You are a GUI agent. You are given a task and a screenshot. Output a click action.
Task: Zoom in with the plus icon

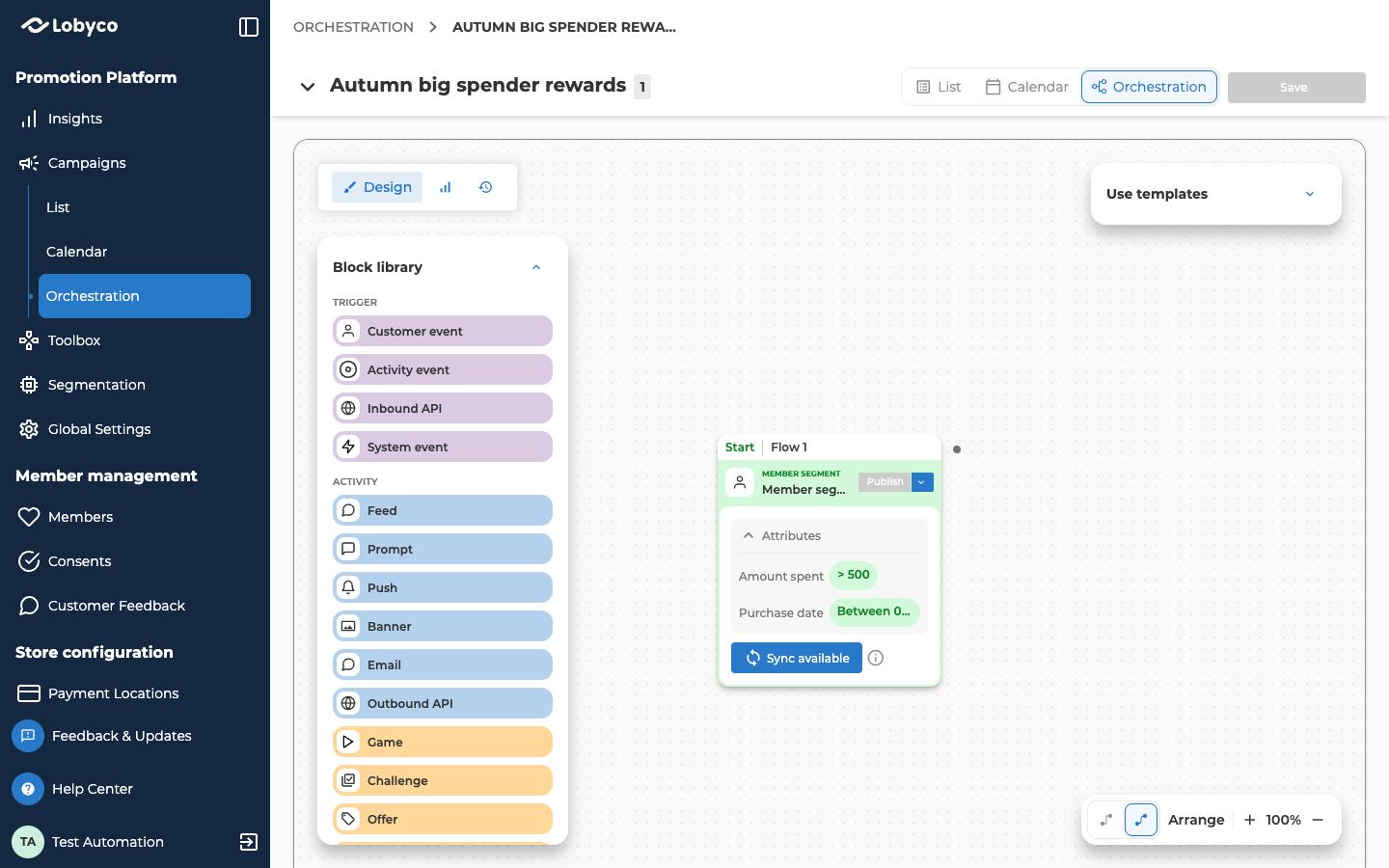pos(1250,820)
